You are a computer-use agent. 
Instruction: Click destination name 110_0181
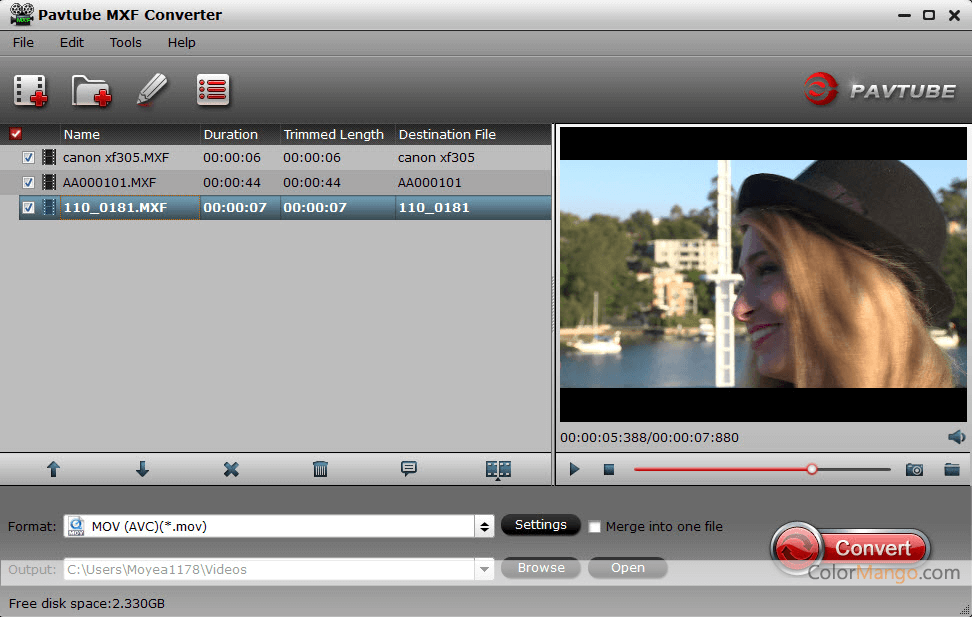(x=434, y=207)
